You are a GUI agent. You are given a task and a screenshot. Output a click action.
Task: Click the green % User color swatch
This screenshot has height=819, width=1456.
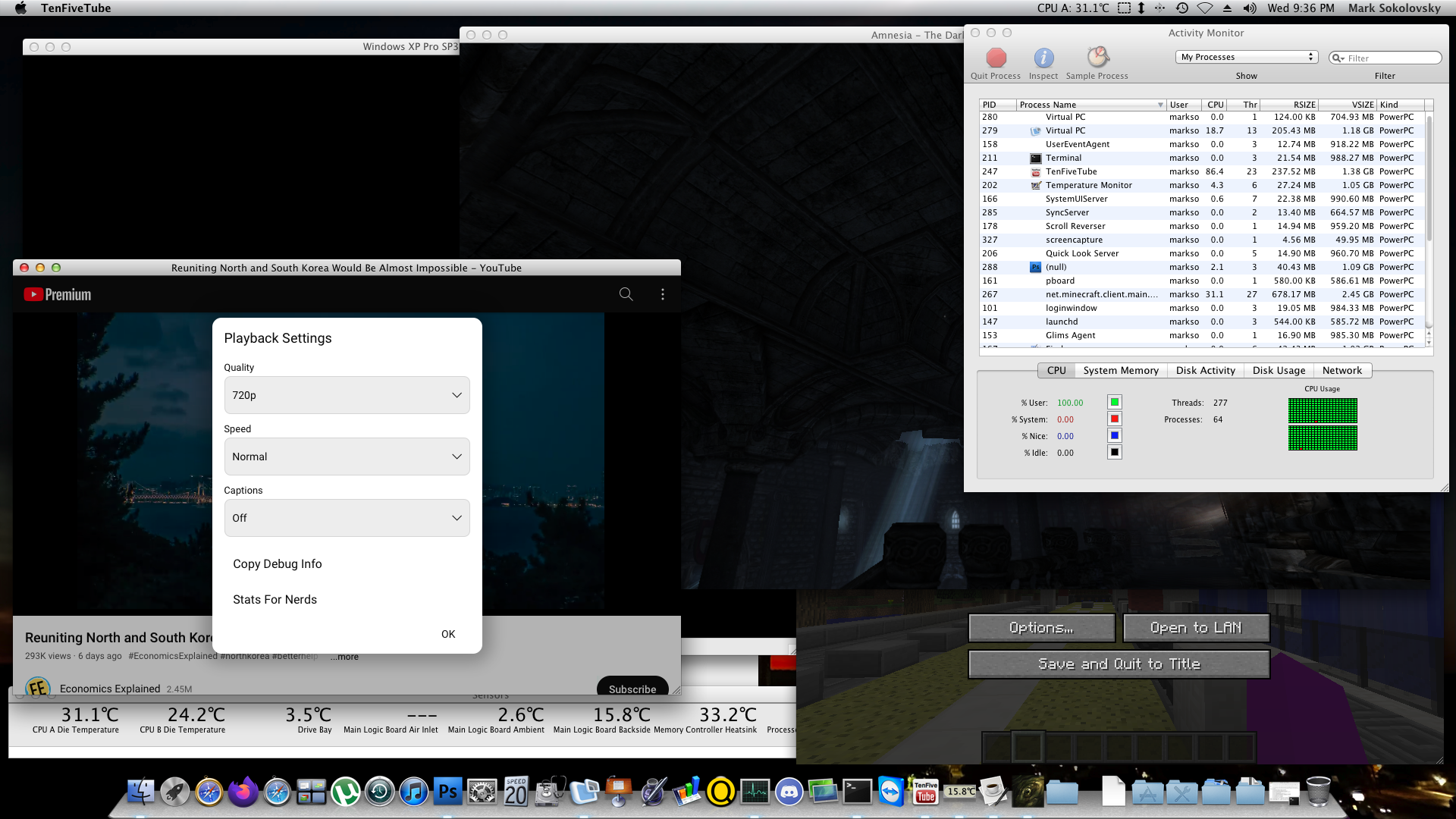coord(1114,403)
